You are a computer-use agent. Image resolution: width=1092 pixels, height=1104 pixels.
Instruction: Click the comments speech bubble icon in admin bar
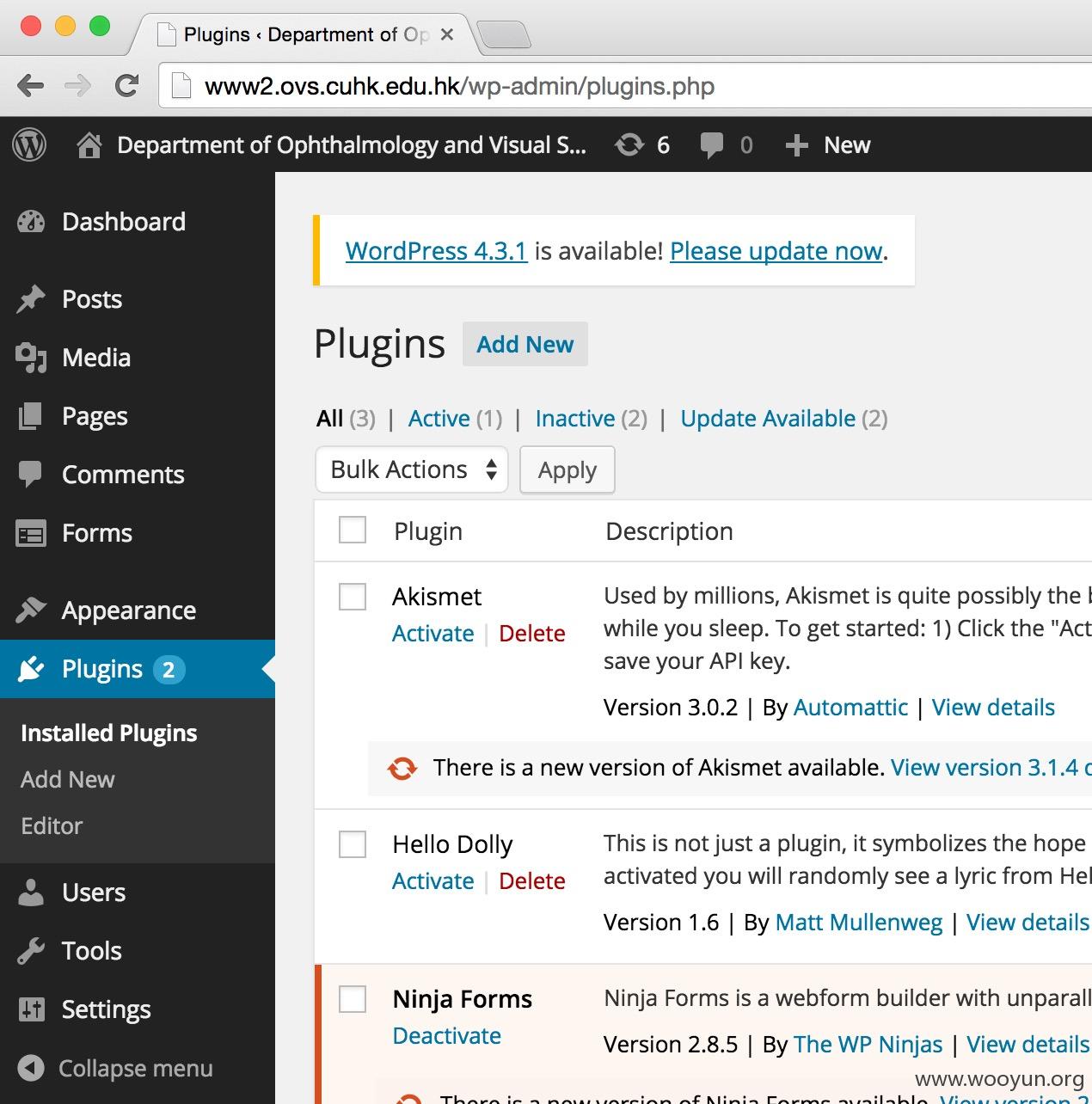[712, 145]
